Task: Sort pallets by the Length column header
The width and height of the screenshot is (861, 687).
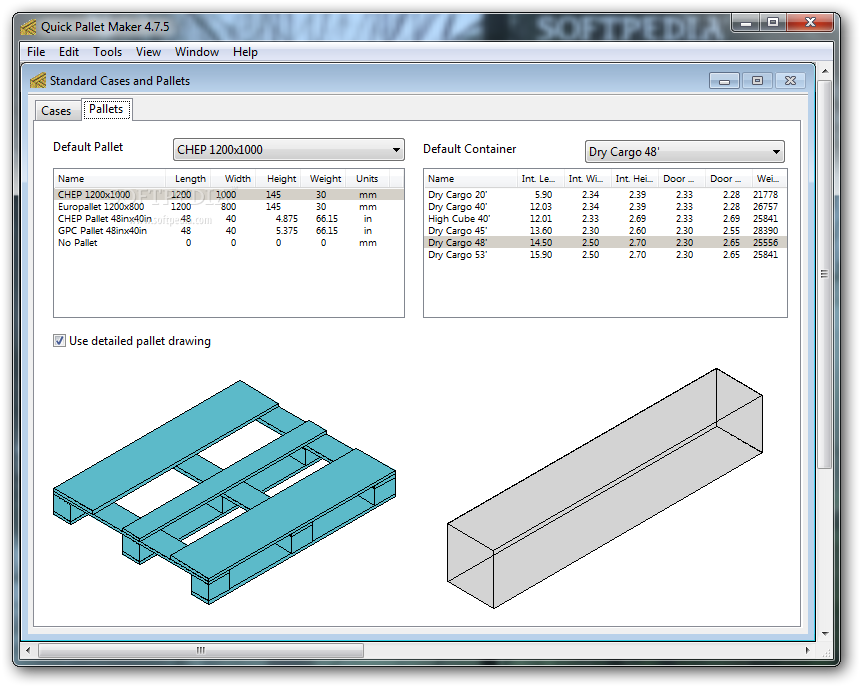Action: (x=187, y=178)
